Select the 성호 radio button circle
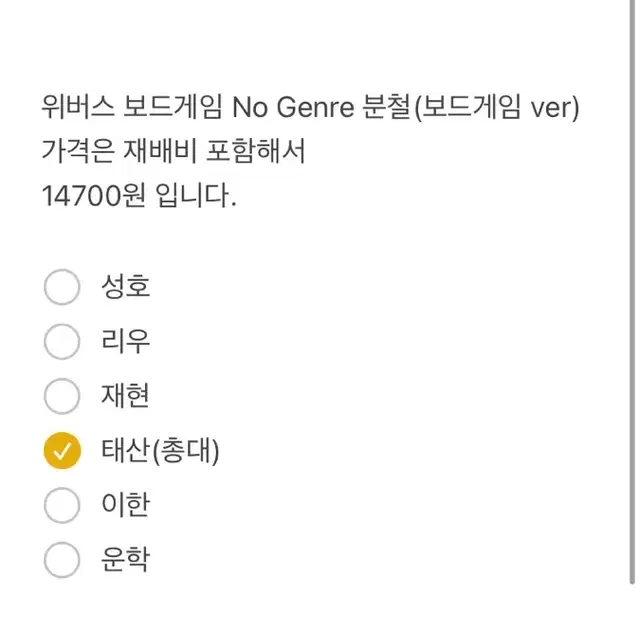Viewport: 640px width, 640px height. [62, 288]
